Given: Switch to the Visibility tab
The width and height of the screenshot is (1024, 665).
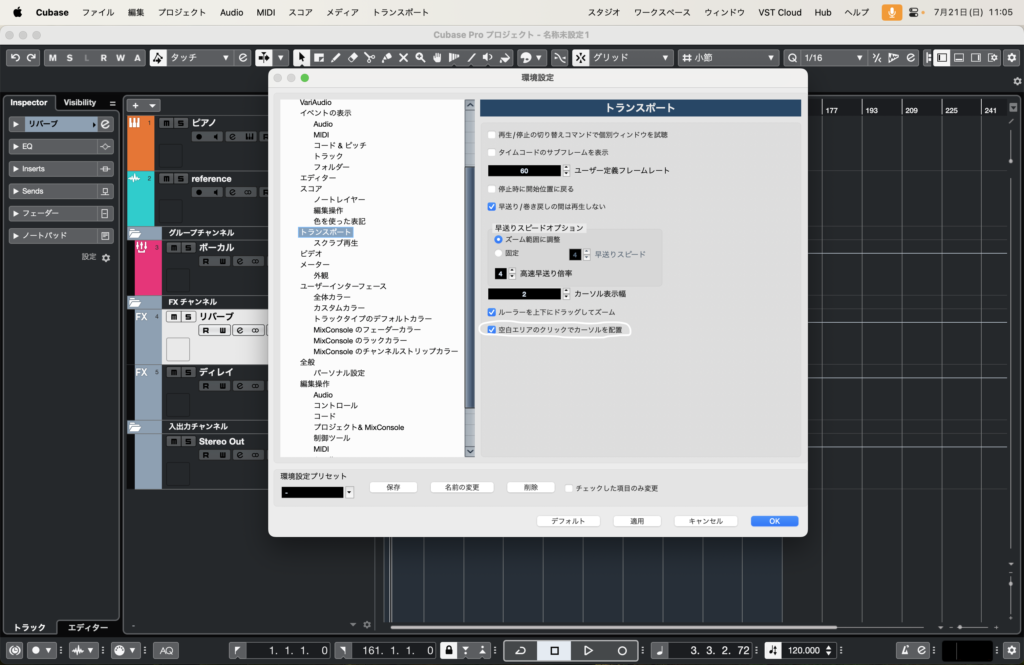Looking at the screenshot, I should point(80,103).
